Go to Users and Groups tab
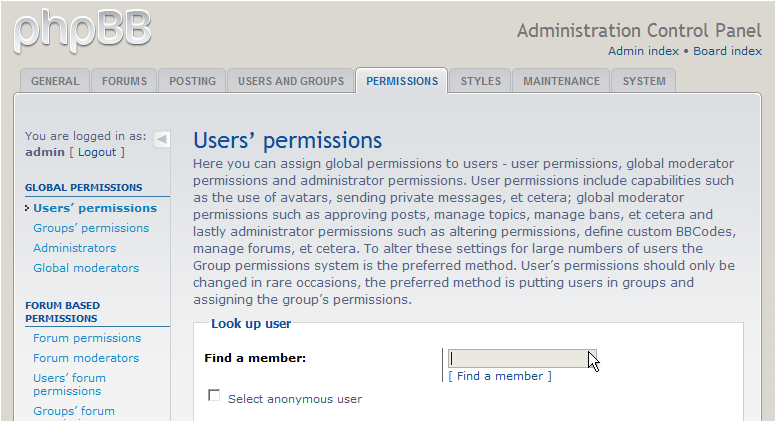Screen dimensions: 776x422 pyautogui.click(x=290, y=81)
